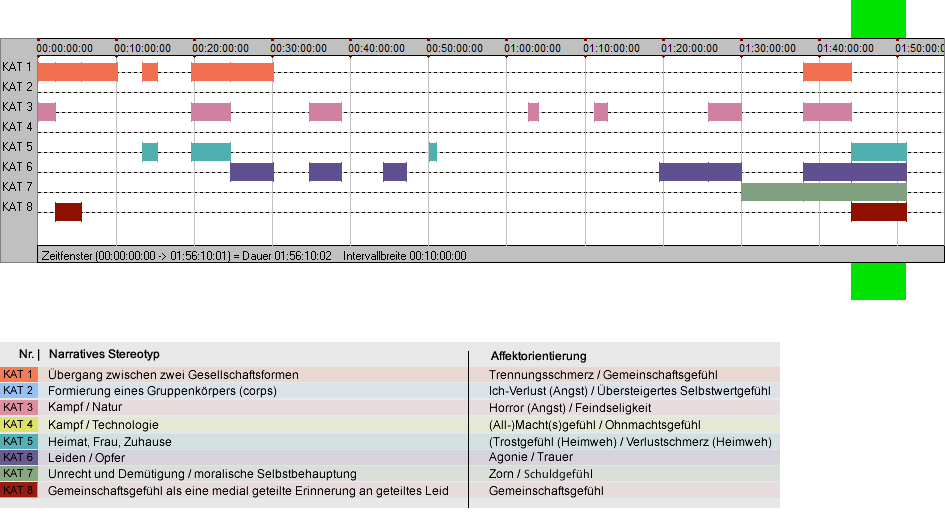Click 'Heimat, Frau, Zuhause' legend entry
This screenshot has width=945, height=530.
pos(110,441)
